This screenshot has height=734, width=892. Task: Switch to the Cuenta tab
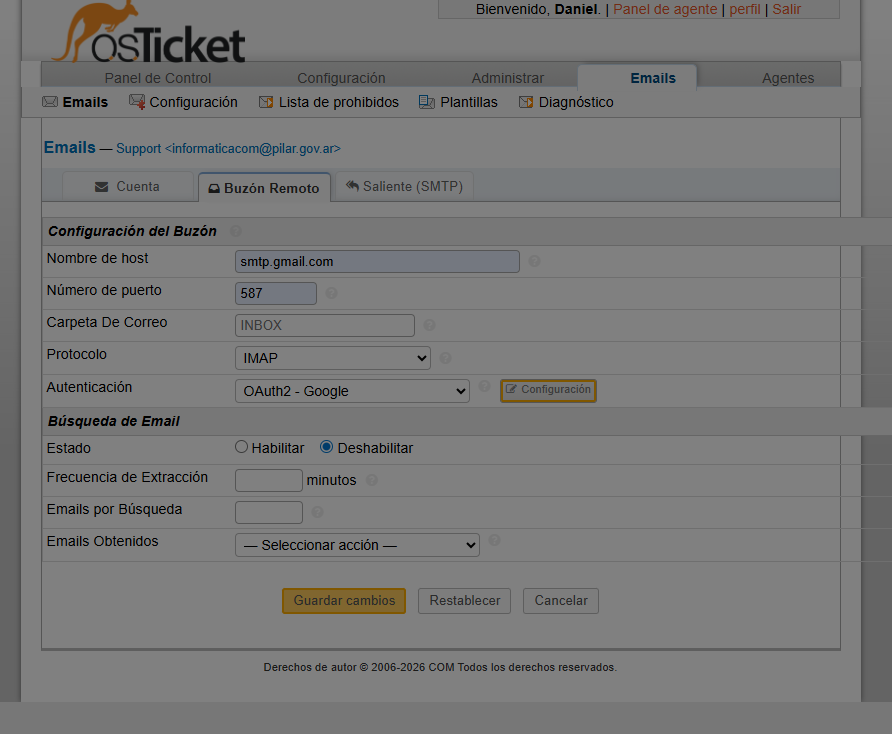pyautogui.click(x=127, y=187)
